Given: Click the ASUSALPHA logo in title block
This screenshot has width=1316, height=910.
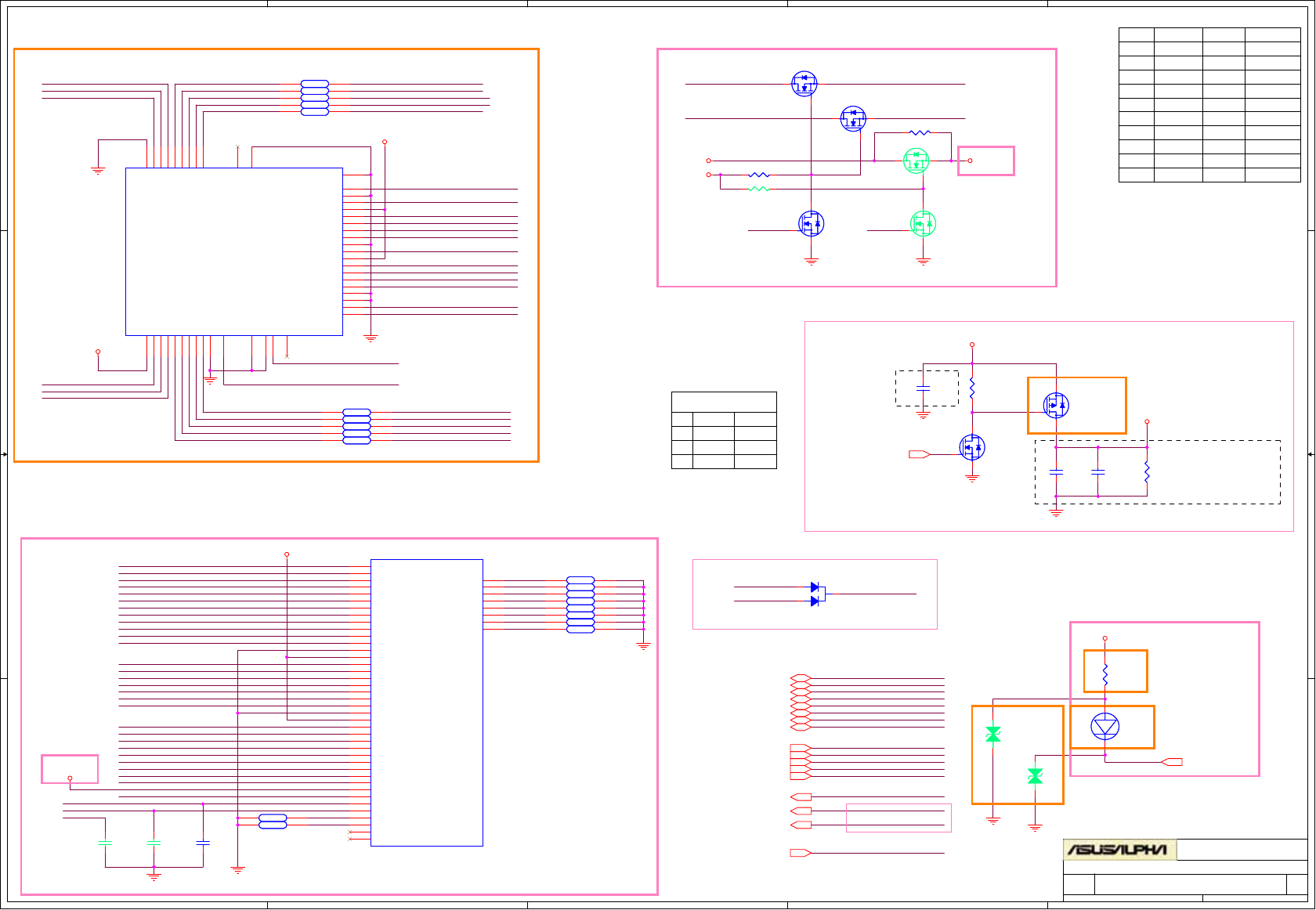Looking at the screenshot, I should [x=1119, y=850].
